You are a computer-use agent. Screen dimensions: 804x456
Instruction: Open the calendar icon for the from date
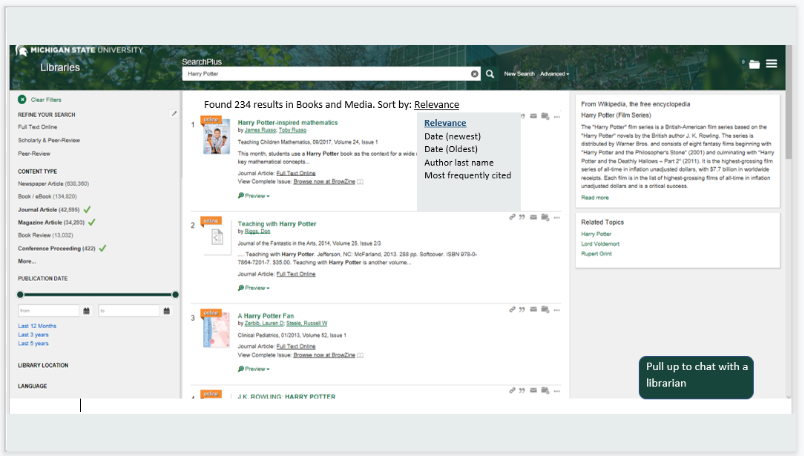[x=86, y=311]
